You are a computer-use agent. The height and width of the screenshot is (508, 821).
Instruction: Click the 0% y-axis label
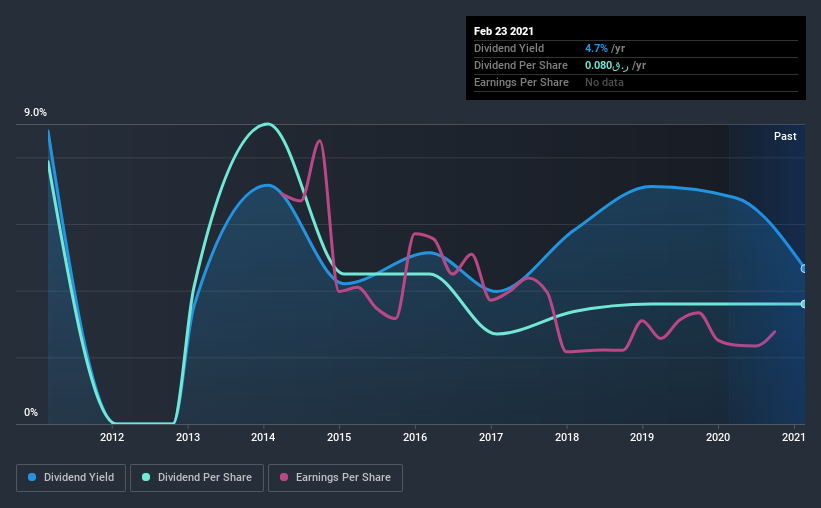click(31, 412)
